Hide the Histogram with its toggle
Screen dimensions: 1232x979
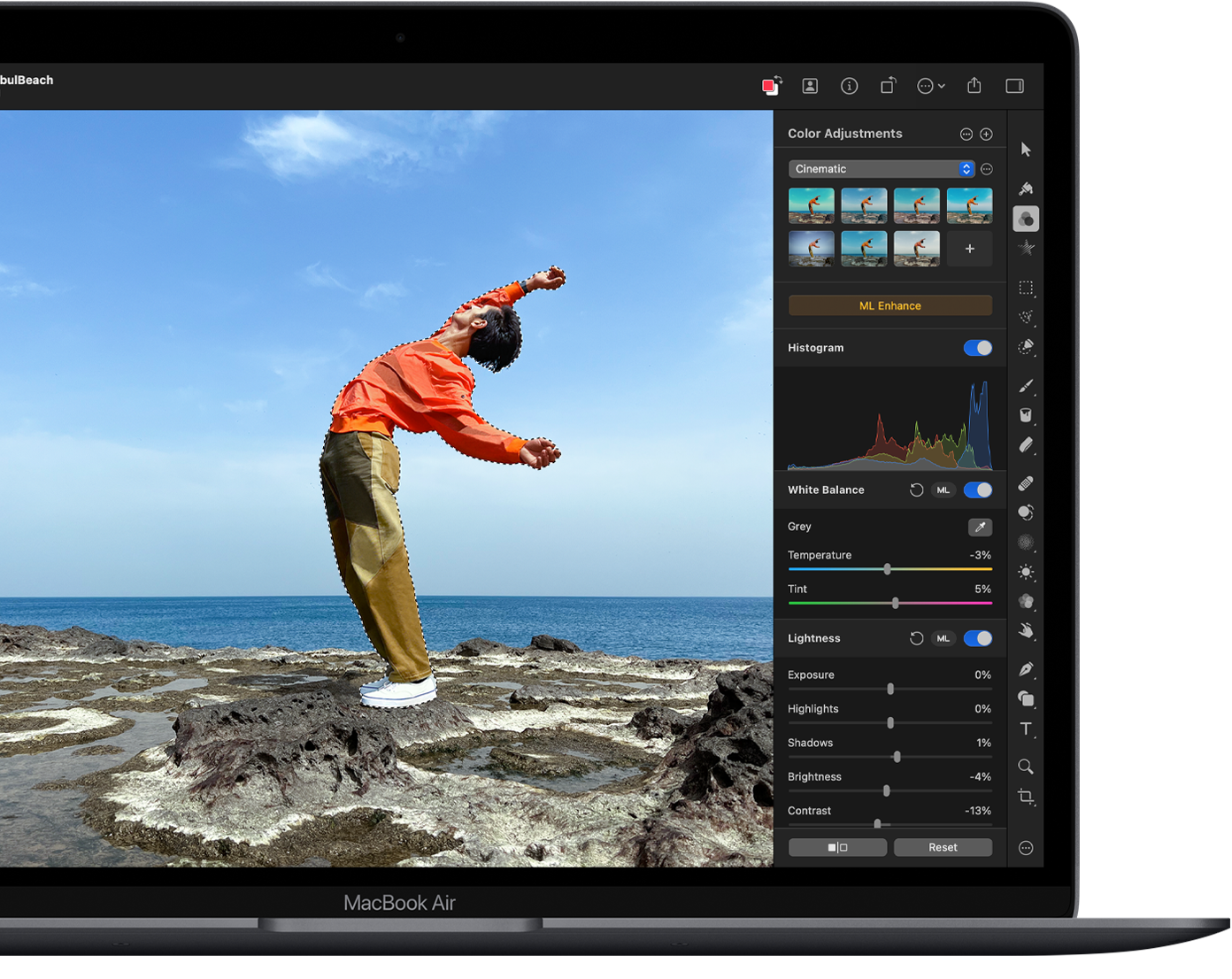[x=978, y=348]
